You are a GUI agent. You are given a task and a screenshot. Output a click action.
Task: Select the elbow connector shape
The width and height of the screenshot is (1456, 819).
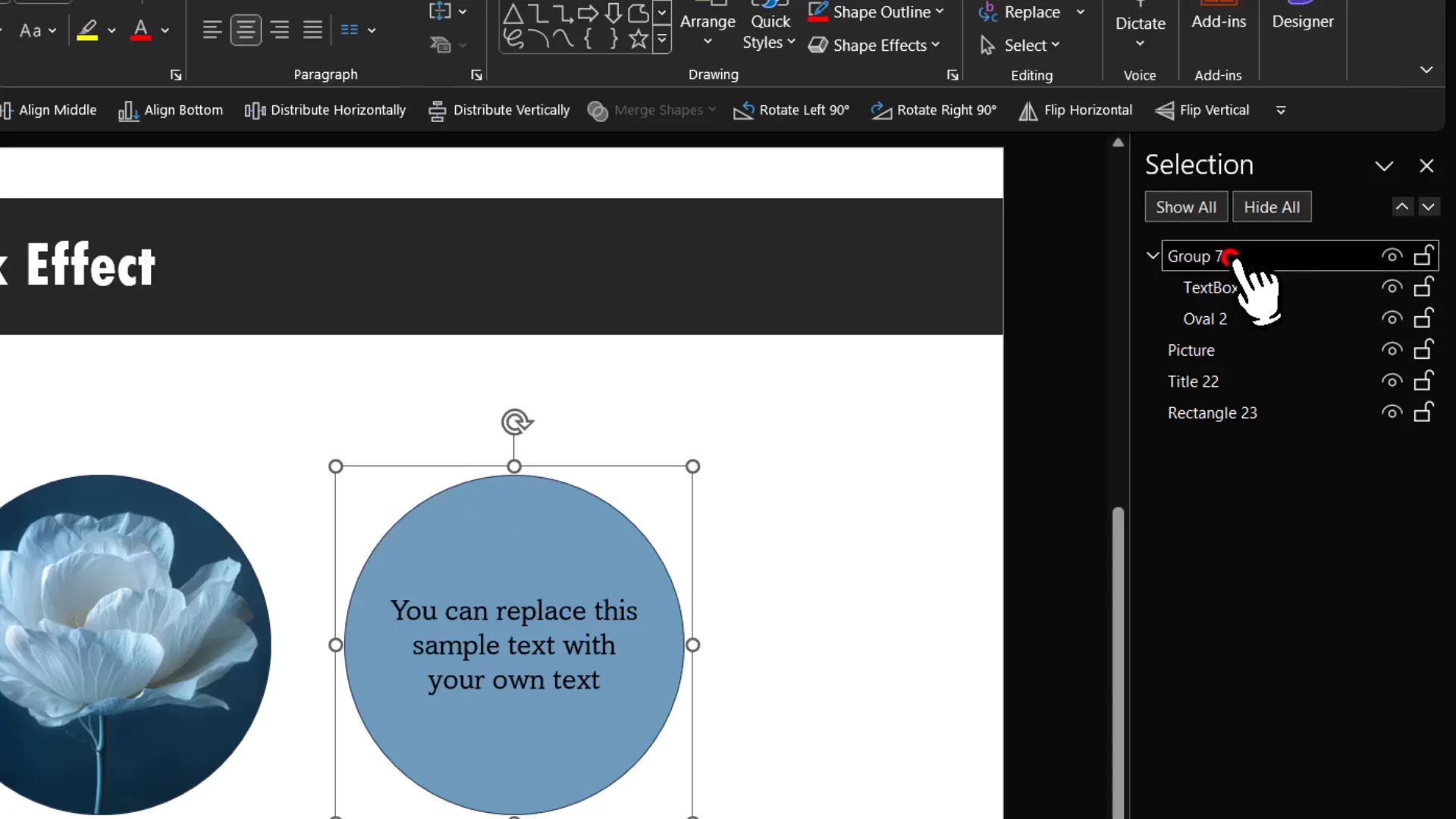[x=538, y=13]
